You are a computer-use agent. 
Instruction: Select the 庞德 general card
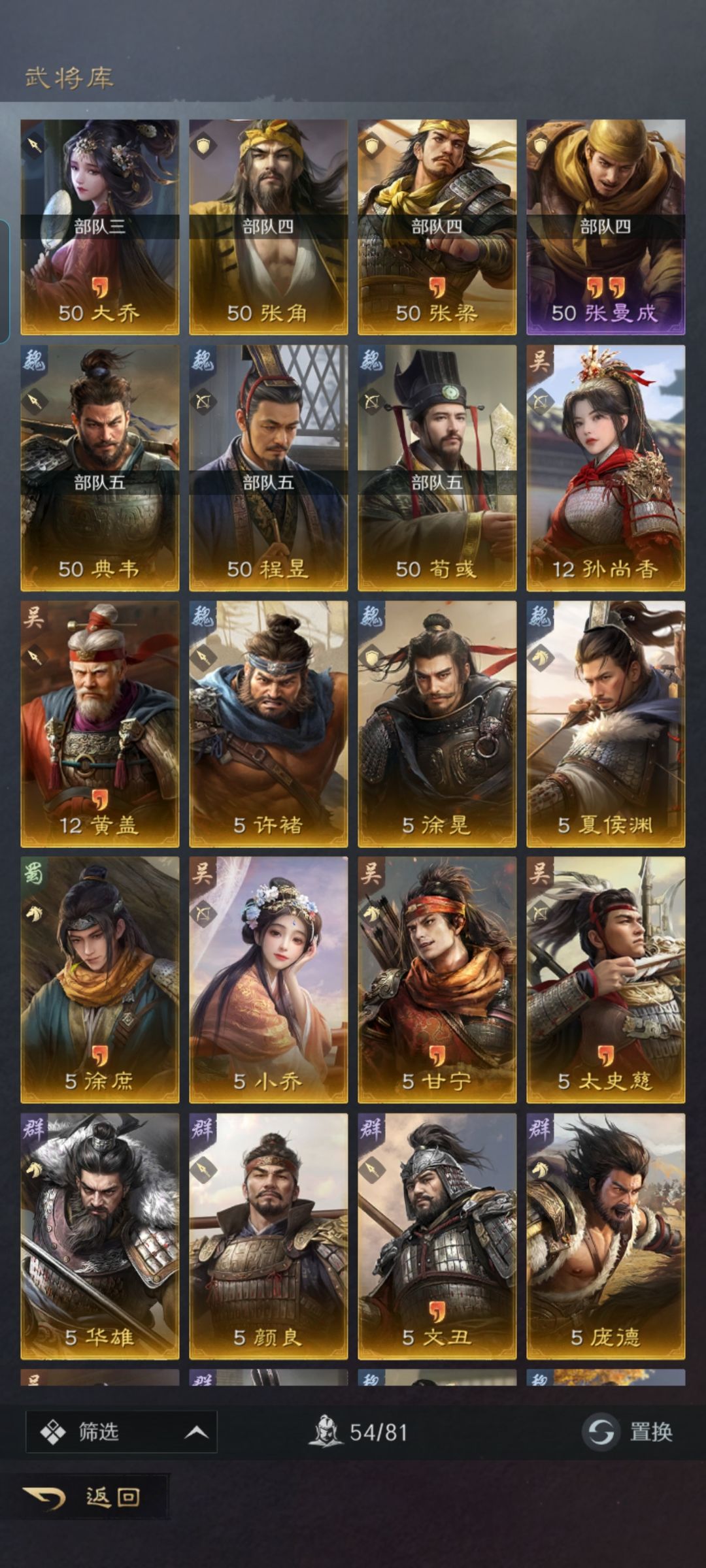click(x=606, y=1236)
